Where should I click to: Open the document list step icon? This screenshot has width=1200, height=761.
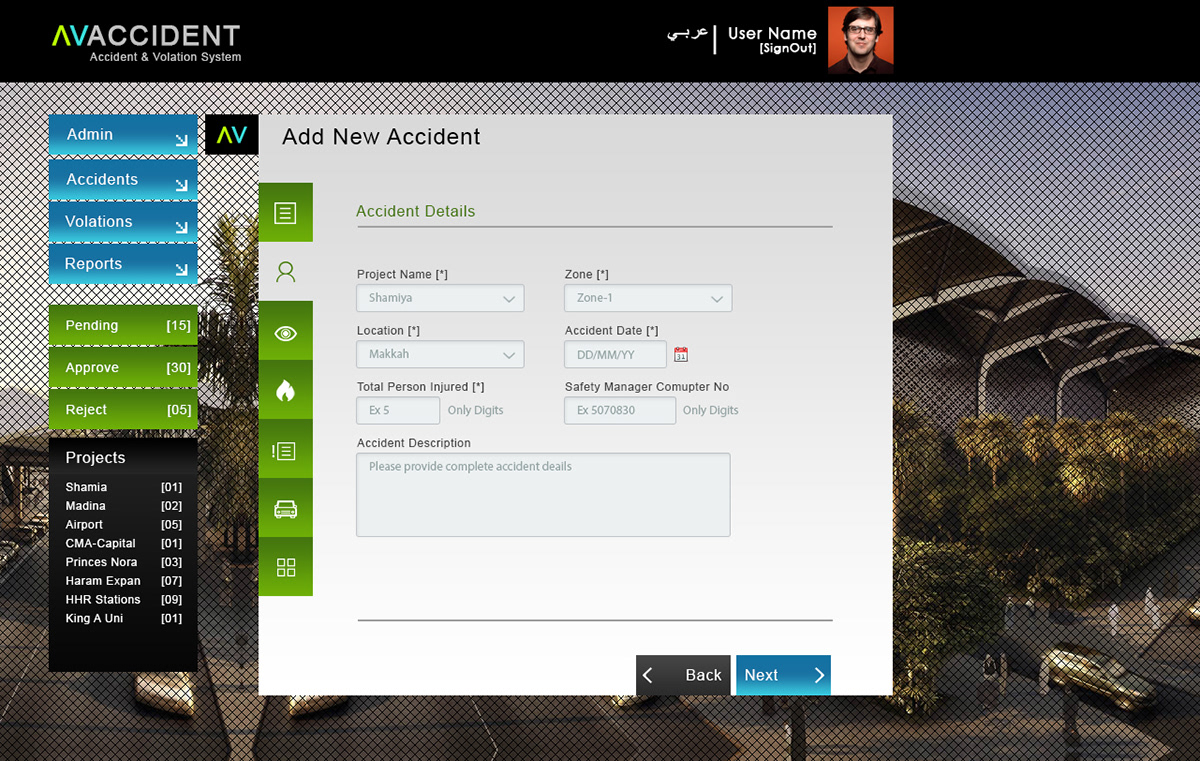point(285,213)
